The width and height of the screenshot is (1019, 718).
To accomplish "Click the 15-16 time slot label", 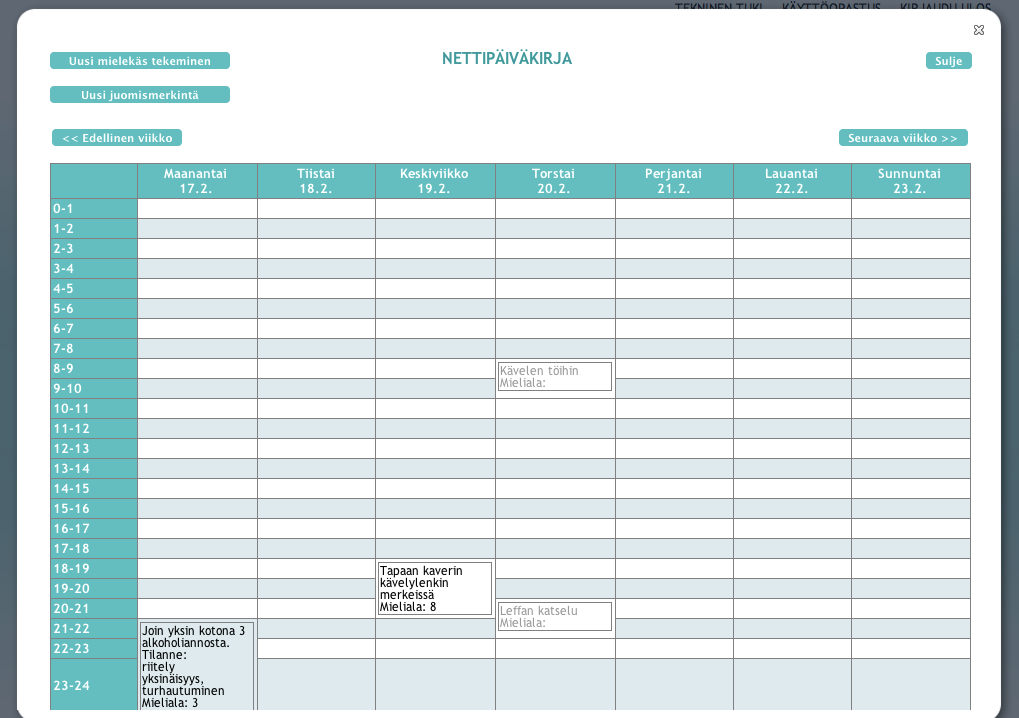I will click(94, 509).
